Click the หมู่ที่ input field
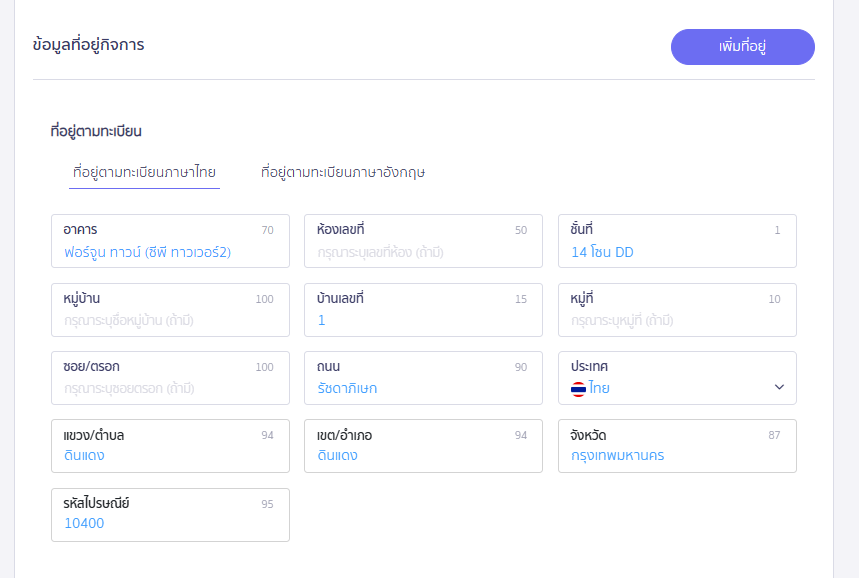 click(676, 320)
